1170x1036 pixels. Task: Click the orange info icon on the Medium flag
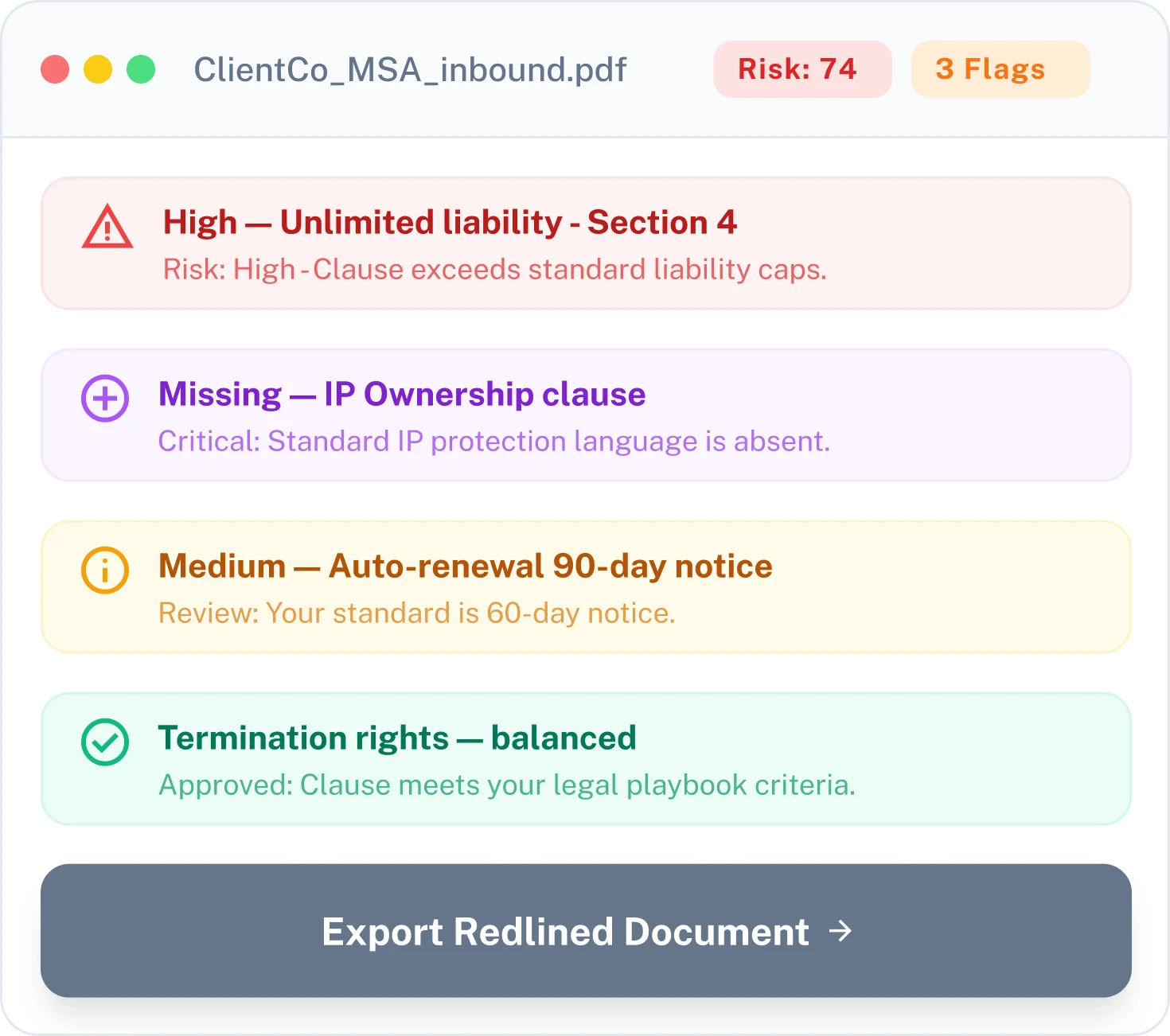point(104,571)
